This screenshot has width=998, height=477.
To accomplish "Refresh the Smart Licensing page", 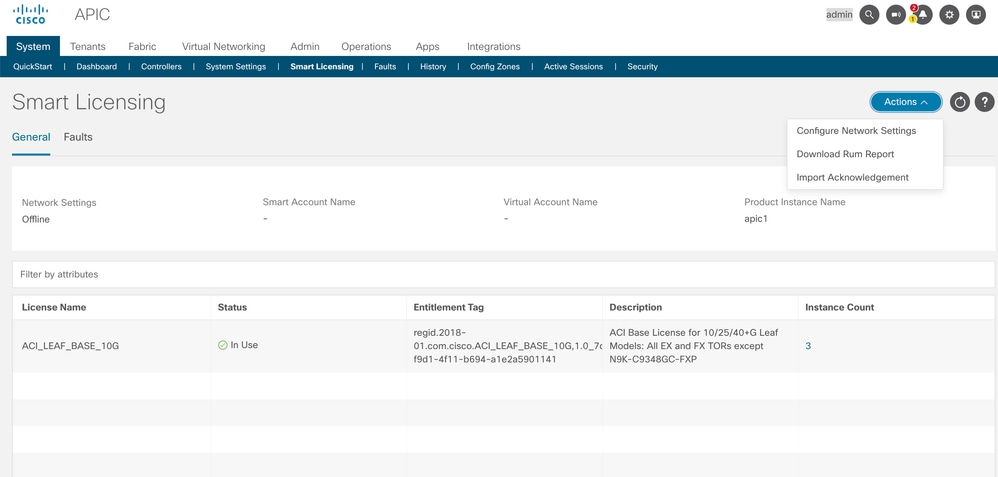I will pyautogui.click(x=960, y=102).
